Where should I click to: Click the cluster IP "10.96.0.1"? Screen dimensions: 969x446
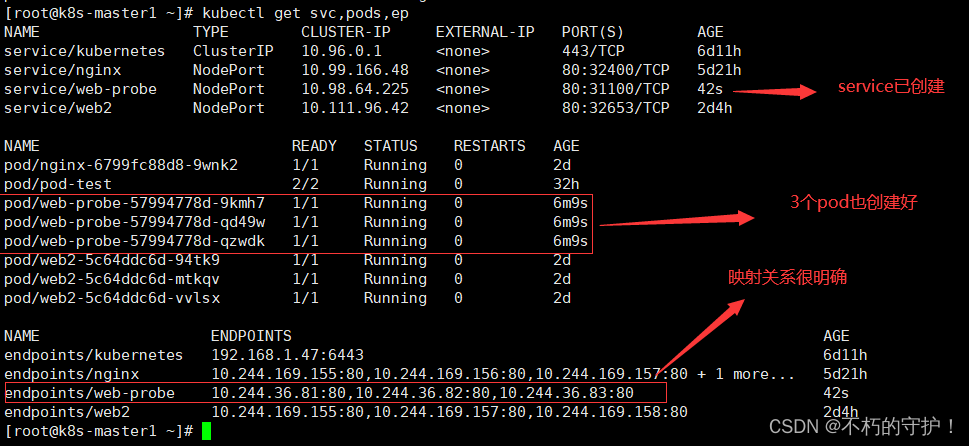[x=342, y=51]
